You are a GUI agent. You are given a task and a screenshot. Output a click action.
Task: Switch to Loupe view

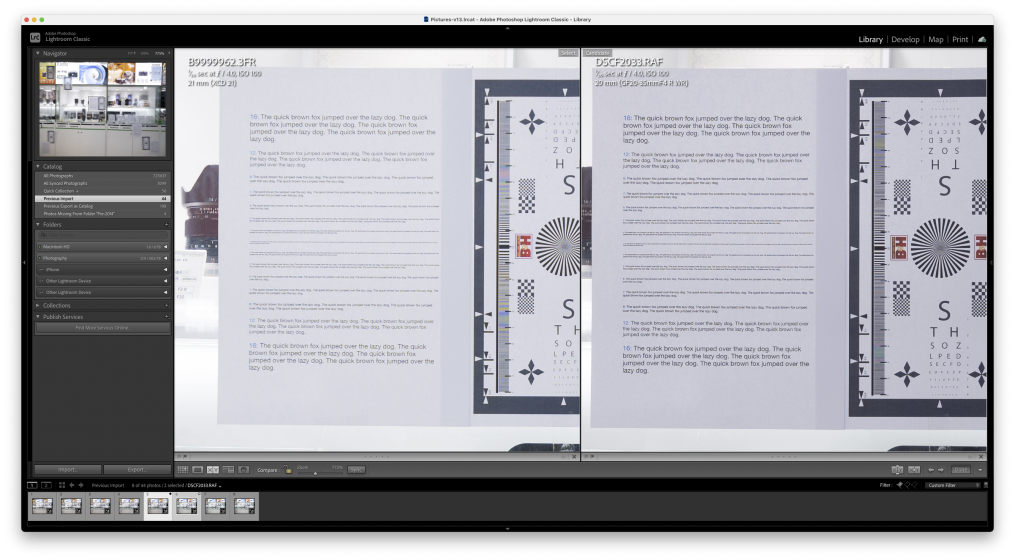pyautogui.click(x=197, y=469)
